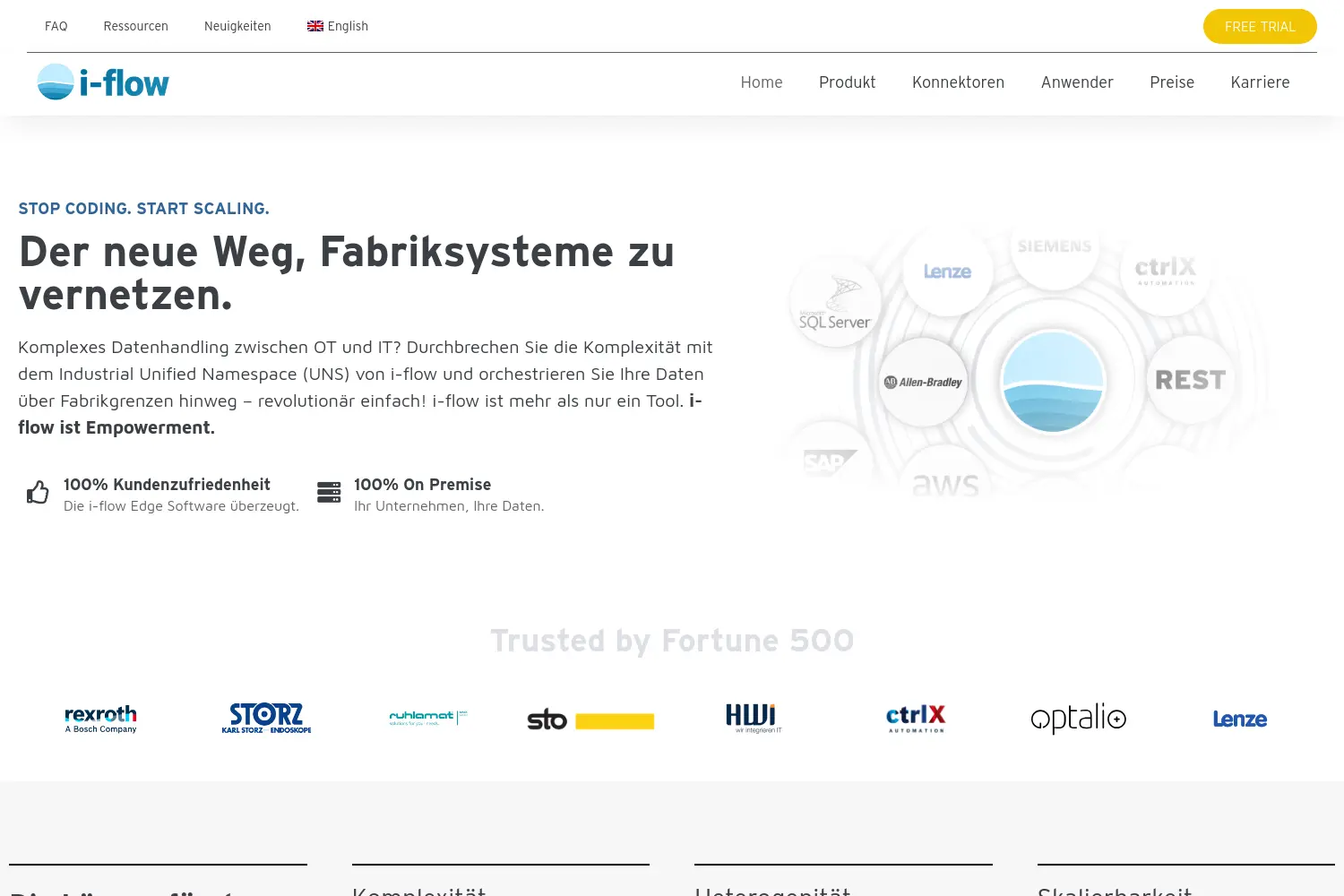Click the optalio customer logo

[1079, 719]
